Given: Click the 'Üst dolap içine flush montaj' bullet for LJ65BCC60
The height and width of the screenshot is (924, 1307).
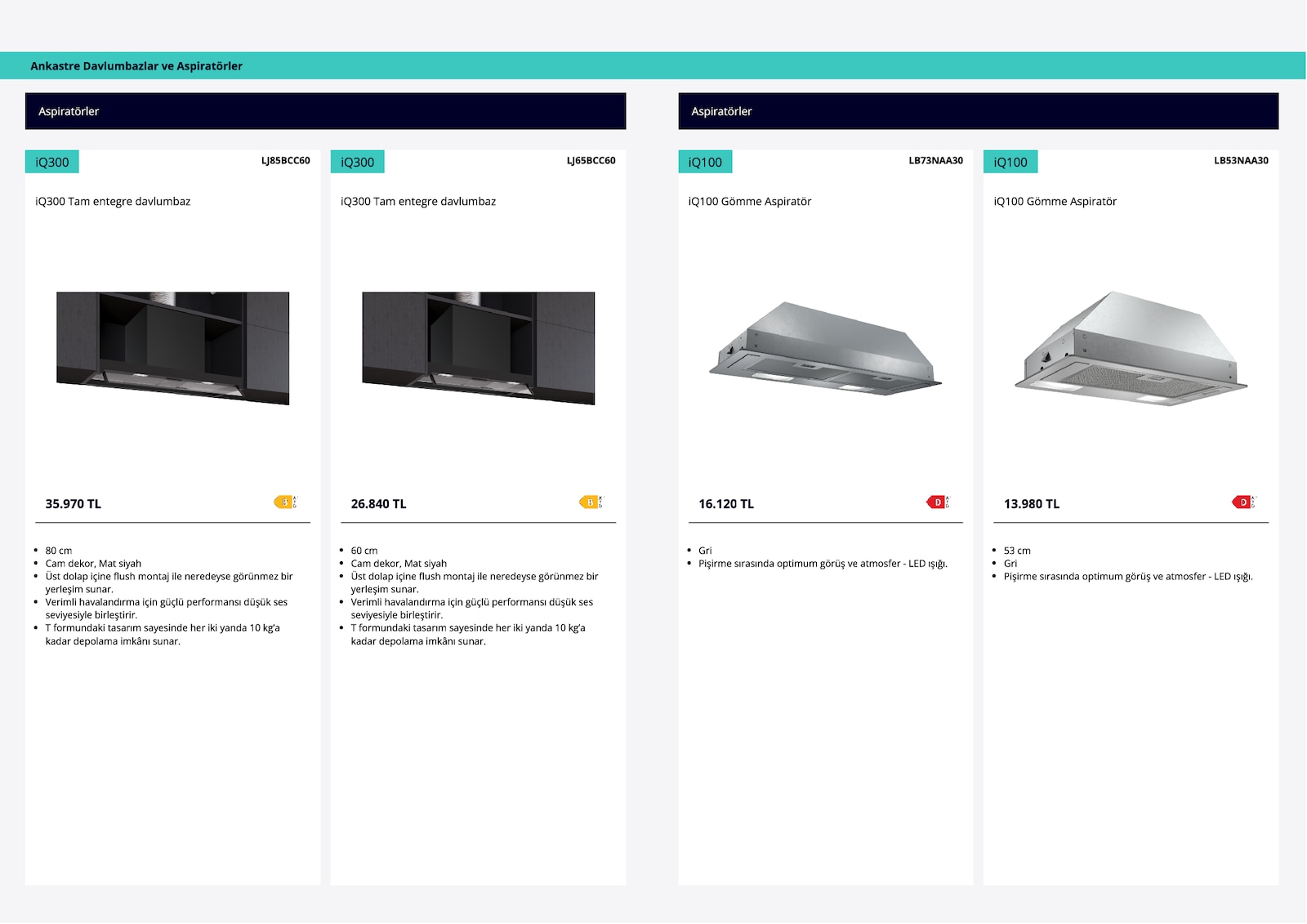Looking at the screenshot, I should tap(475, 583).
